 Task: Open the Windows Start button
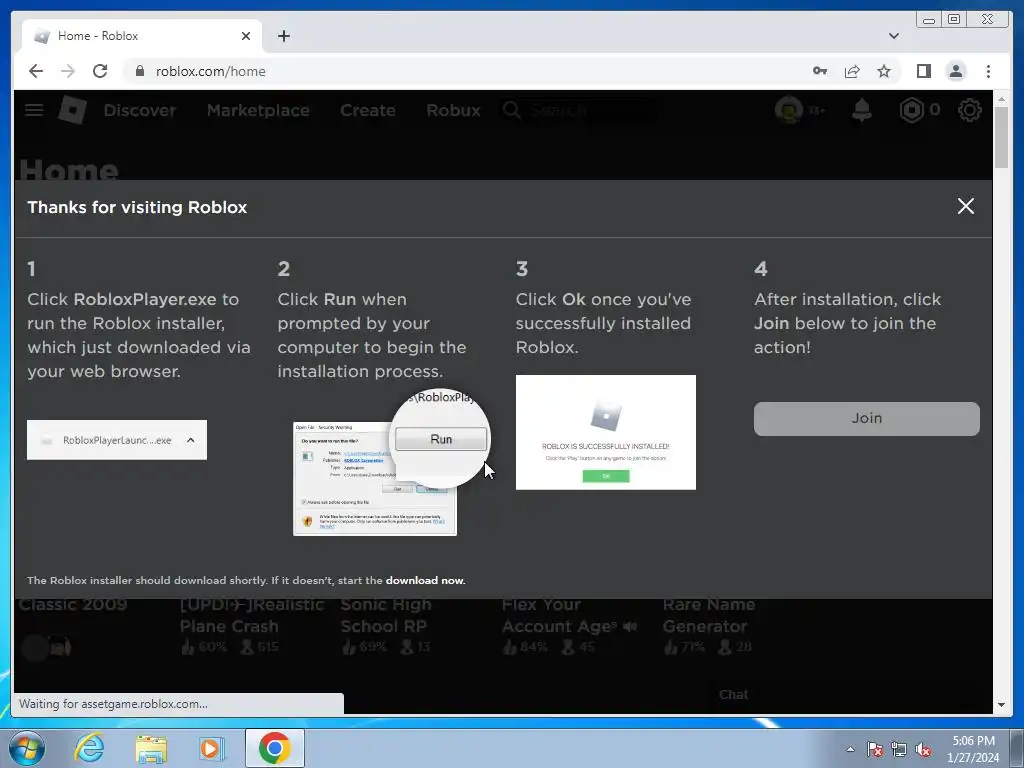pyautogui.click(x=27, y=748)
